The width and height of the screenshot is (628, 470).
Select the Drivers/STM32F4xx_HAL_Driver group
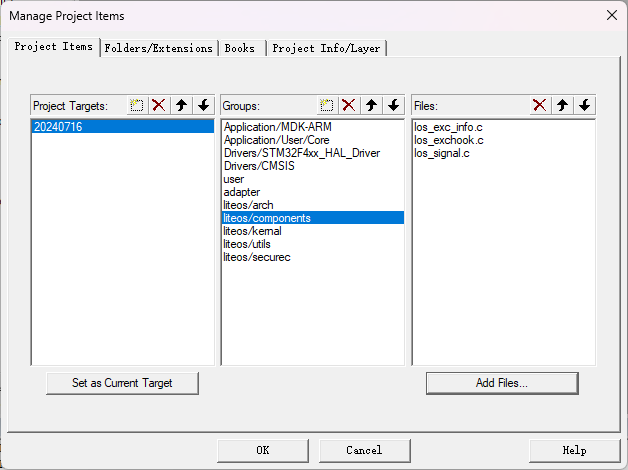312,153
